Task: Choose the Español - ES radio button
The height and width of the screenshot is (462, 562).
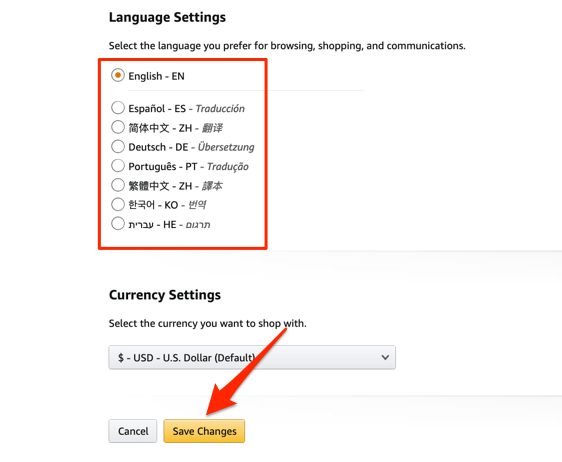Action: 118,108
